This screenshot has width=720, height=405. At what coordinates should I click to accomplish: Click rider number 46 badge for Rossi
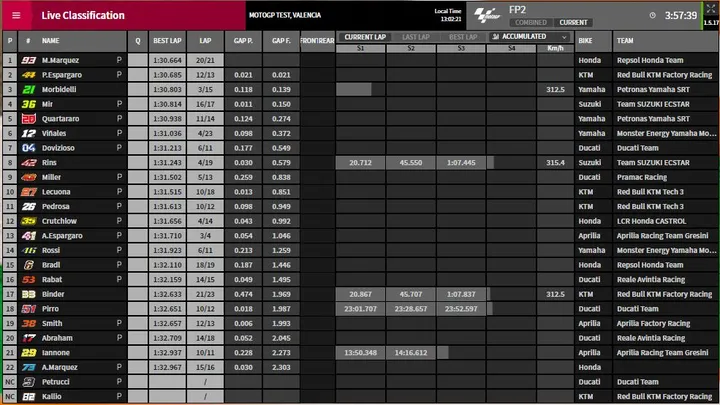pos(28,250)
